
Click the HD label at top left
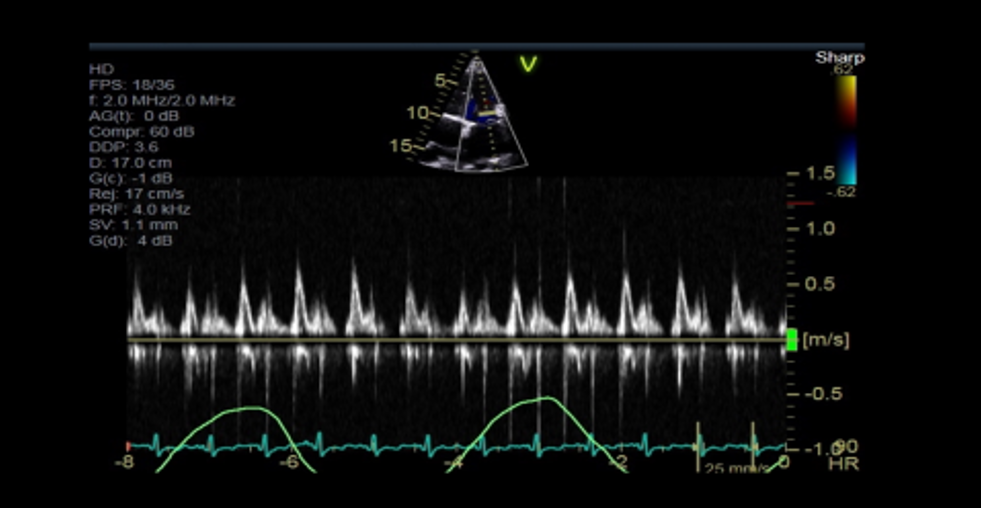[100, 70]
